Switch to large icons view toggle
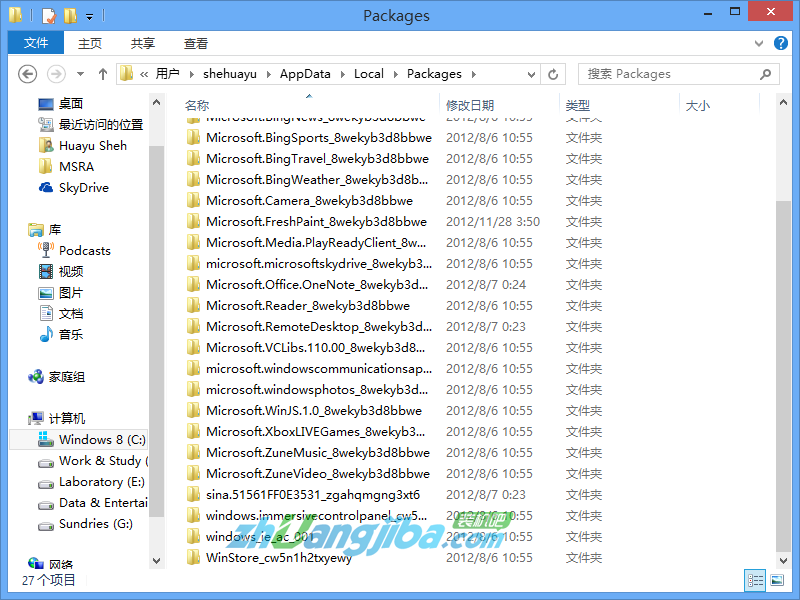Image resolution: width=800 pixels, height=600 pixels. coord(775,579)
